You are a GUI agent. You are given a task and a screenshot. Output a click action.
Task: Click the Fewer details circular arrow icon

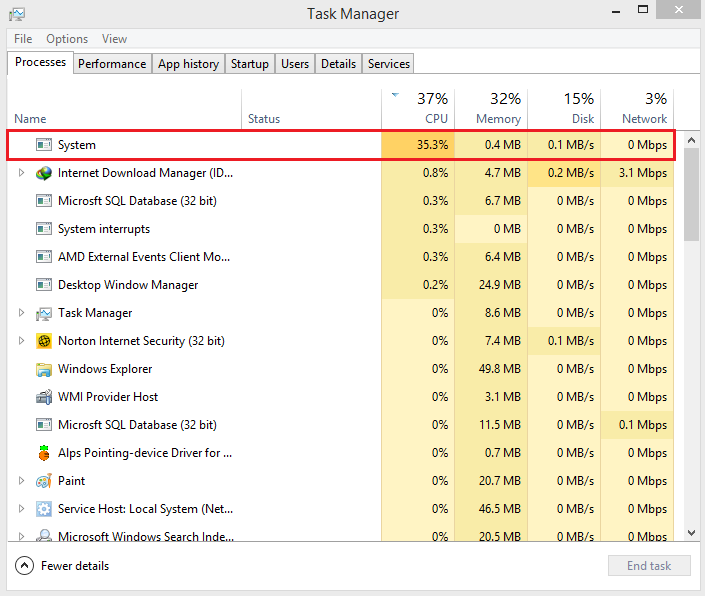24,565
